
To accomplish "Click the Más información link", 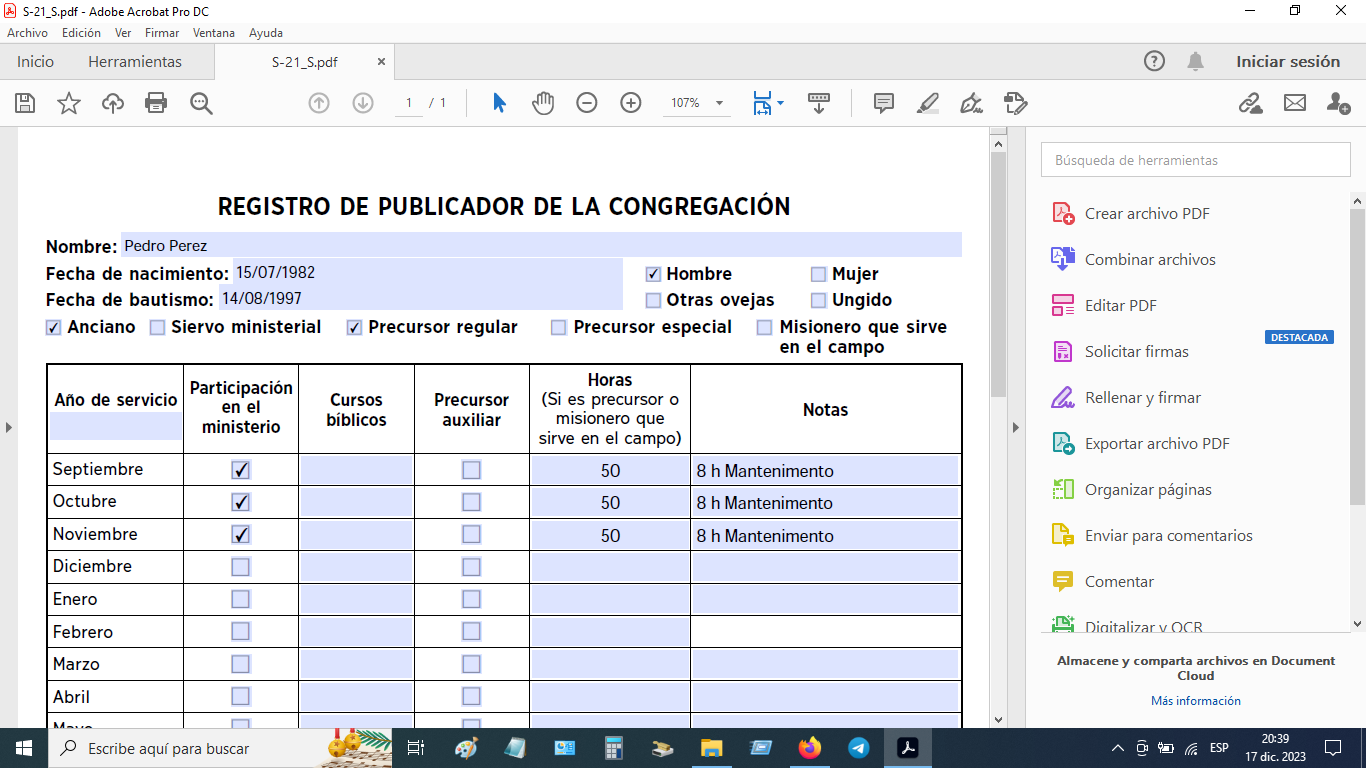I will coord(1195,701).
